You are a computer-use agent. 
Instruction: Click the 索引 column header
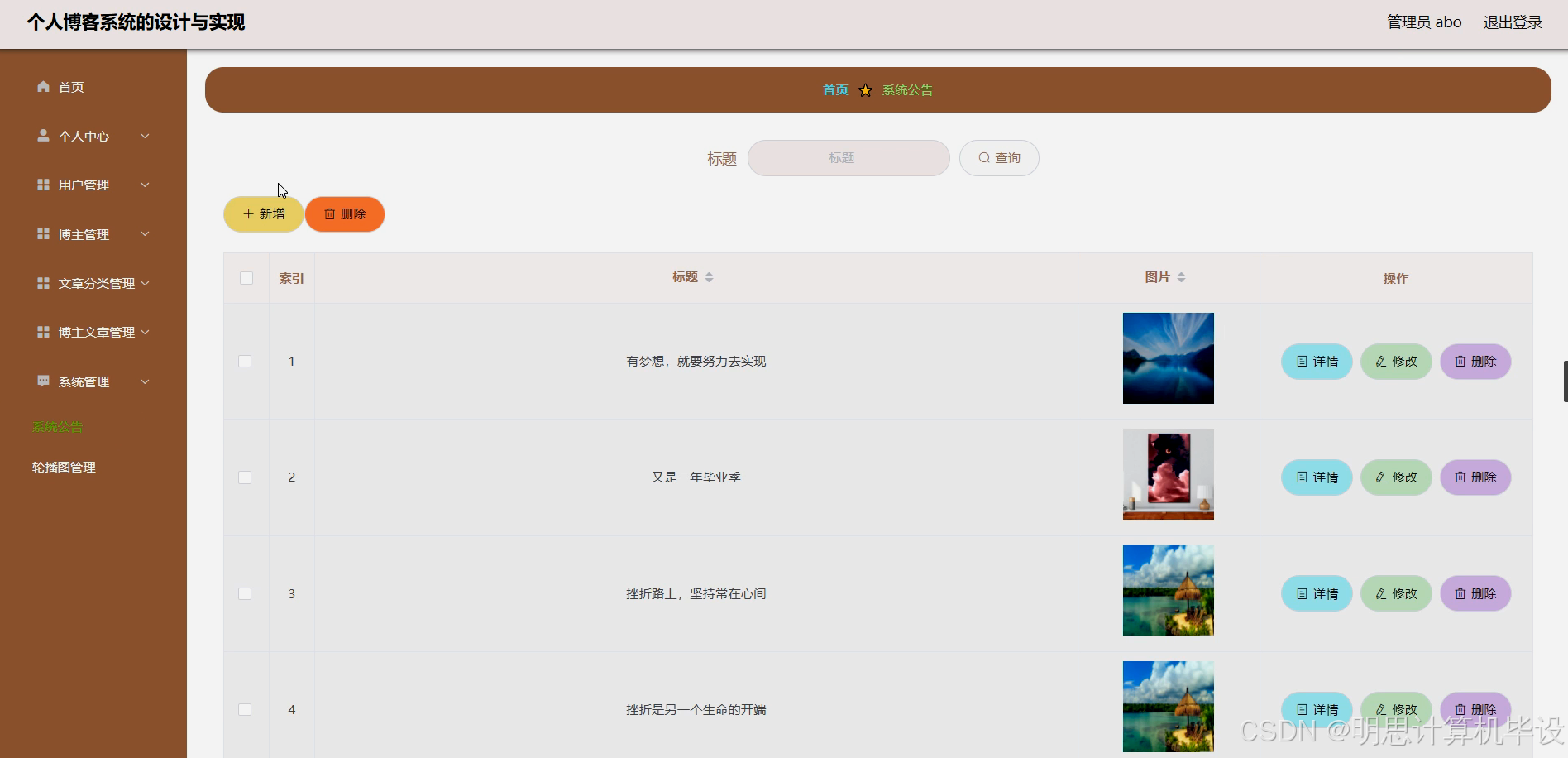(x=291, y=278)
